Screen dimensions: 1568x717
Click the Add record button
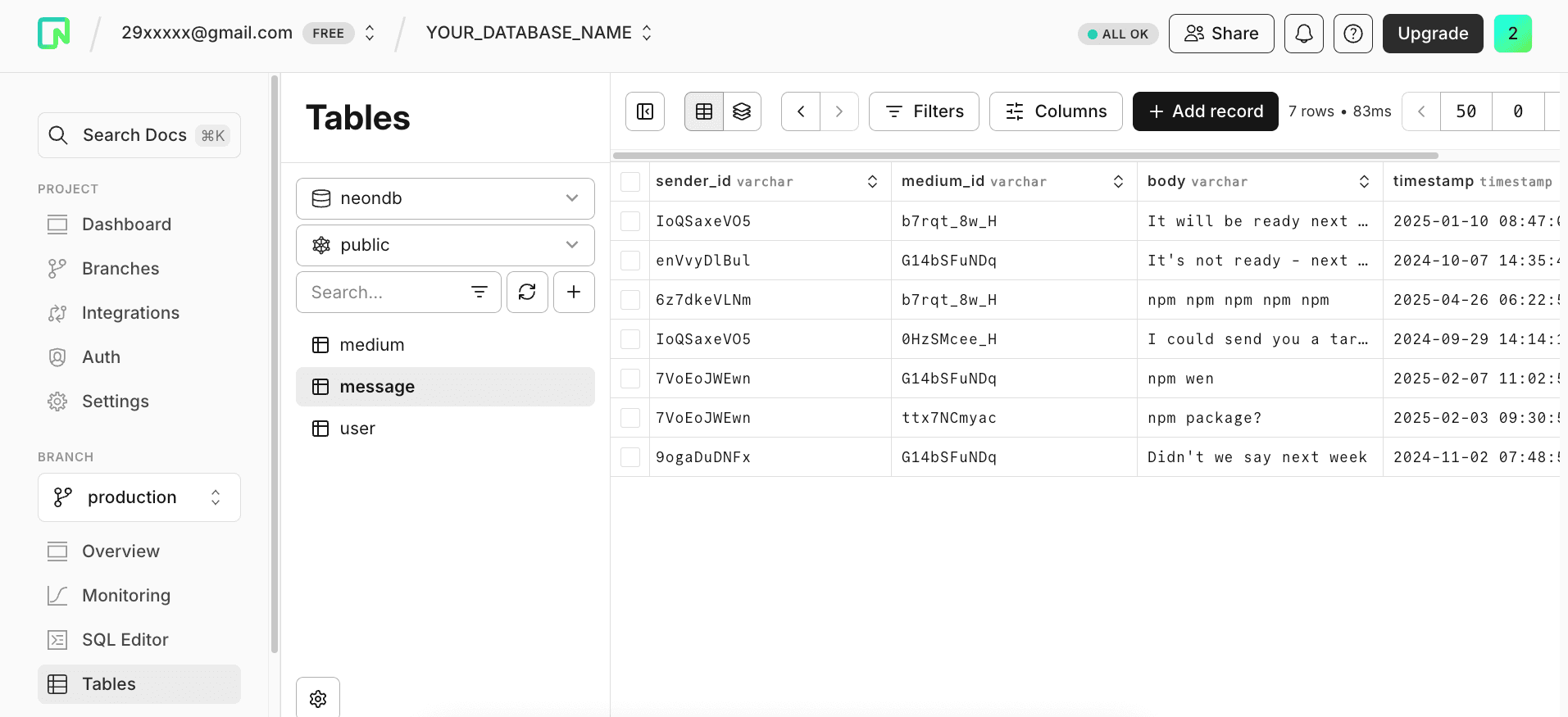[1205, 111]
